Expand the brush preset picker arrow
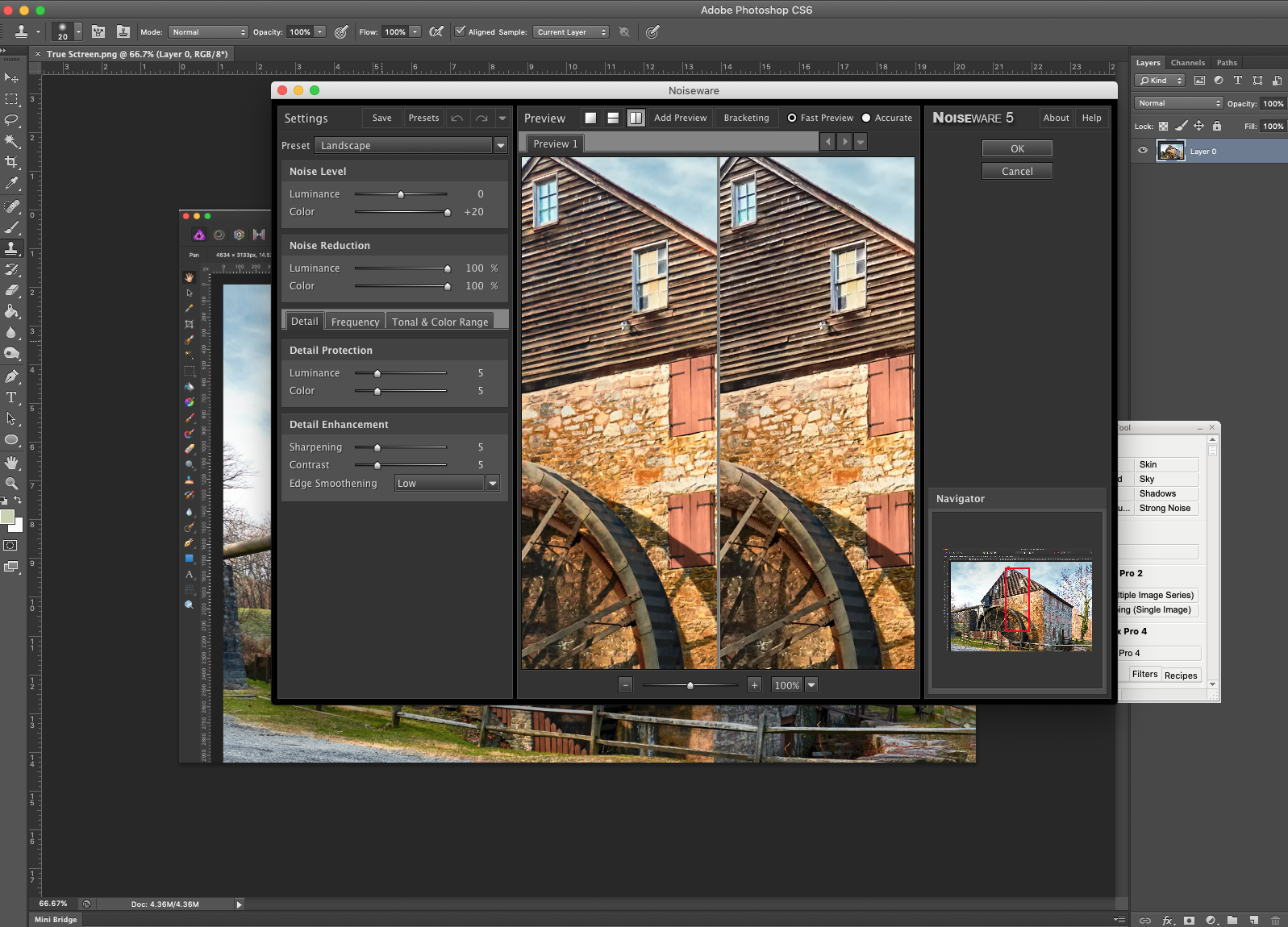Viewport: 1288px width, 927px height. 78,32
